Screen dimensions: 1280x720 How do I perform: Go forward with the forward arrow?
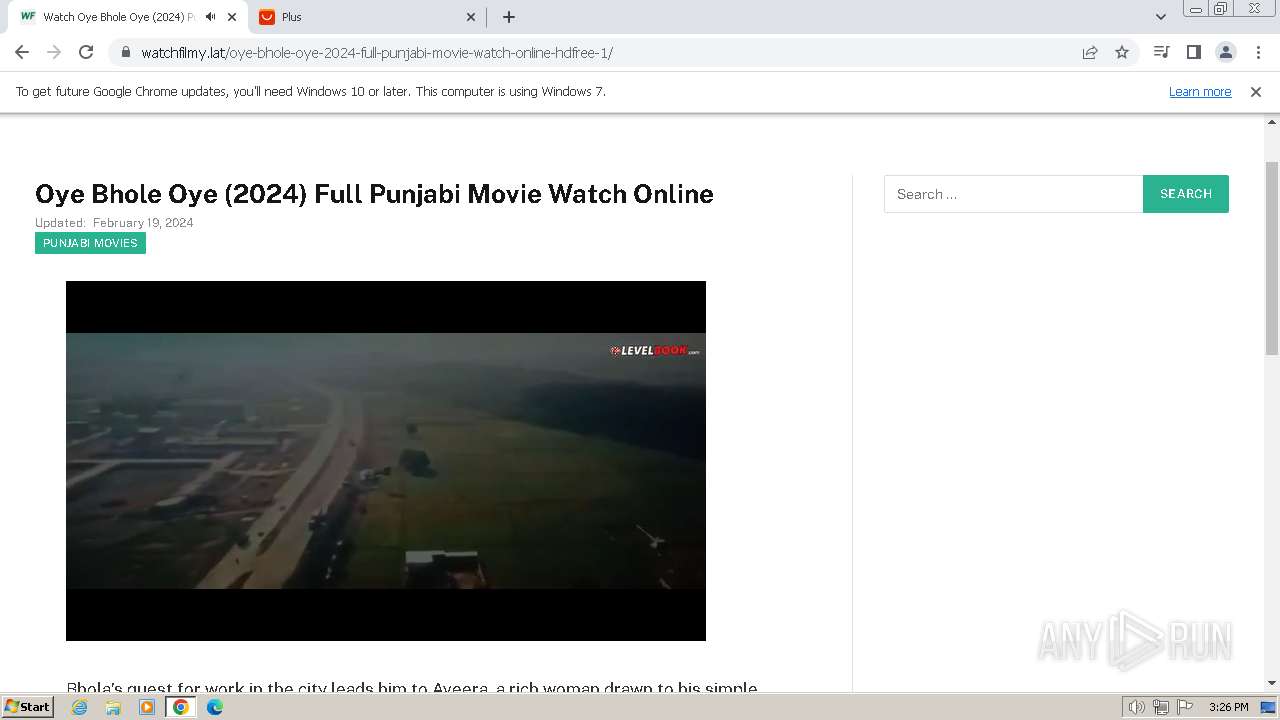pos(54,52)
